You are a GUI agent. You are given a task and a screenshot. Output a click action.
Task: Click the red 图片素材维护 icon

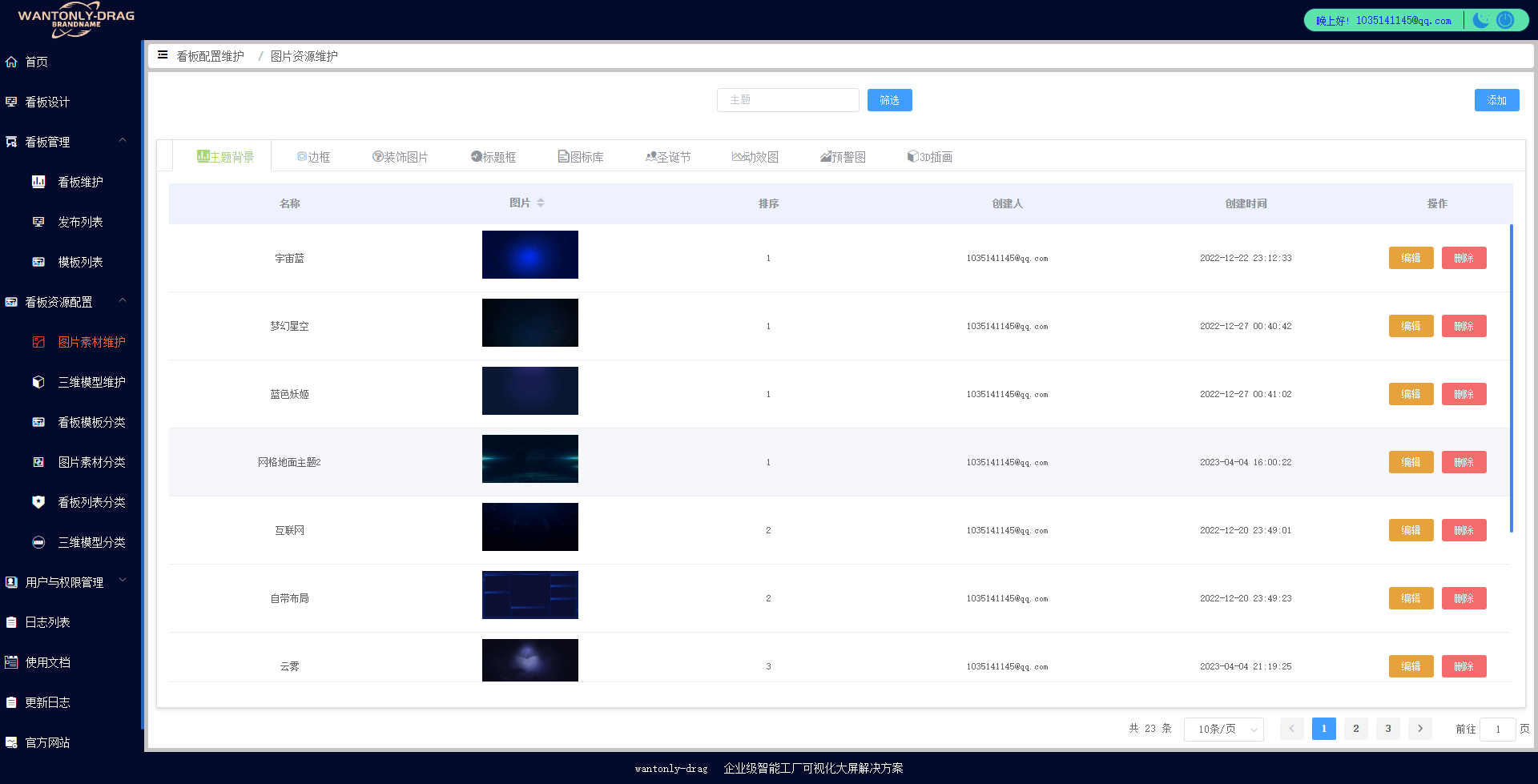click(38, 342)
